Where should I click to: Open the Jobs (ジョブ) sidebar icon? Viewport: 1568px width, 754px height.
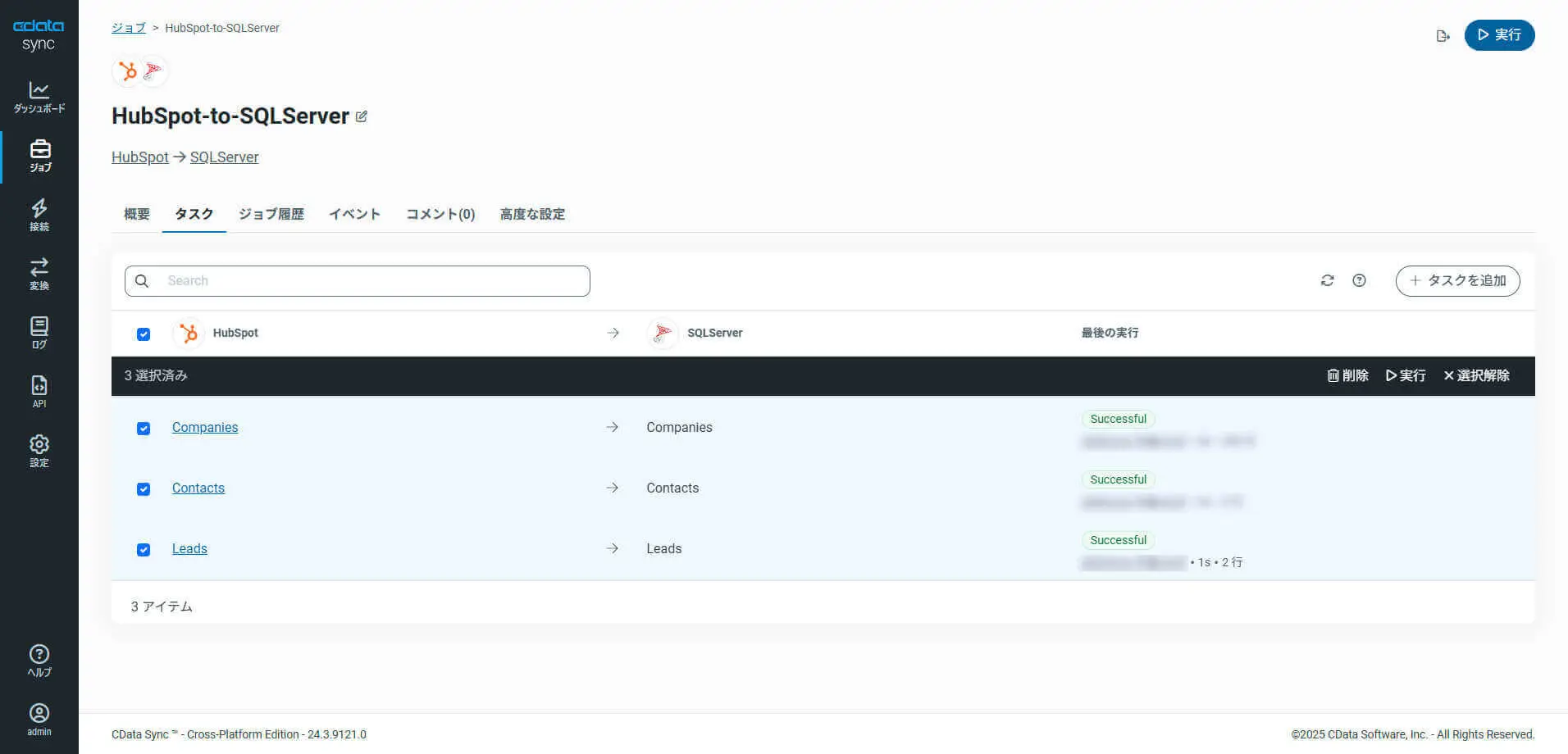click(39, 156)
